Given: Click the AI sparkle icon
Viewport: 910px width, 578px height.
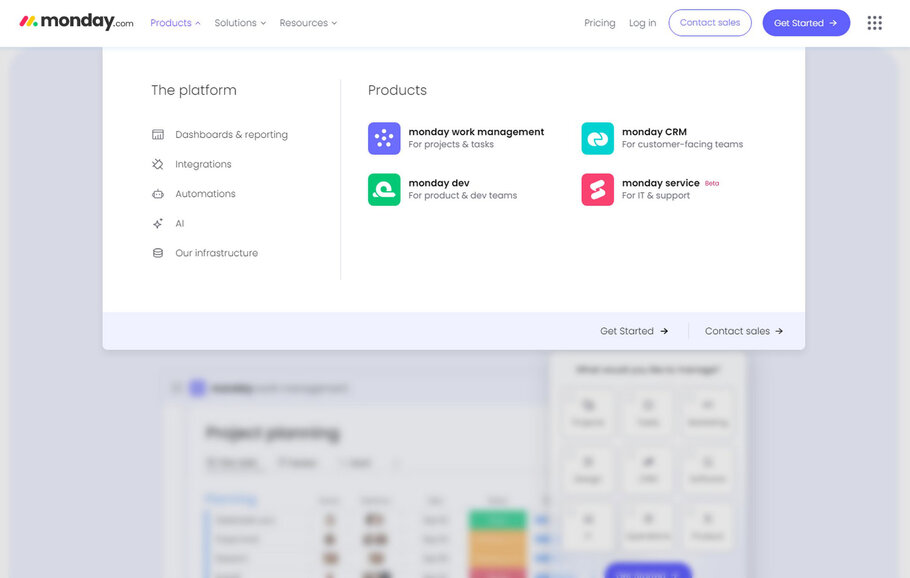Looking at the screenshot, I should click(x=157, y=223).
